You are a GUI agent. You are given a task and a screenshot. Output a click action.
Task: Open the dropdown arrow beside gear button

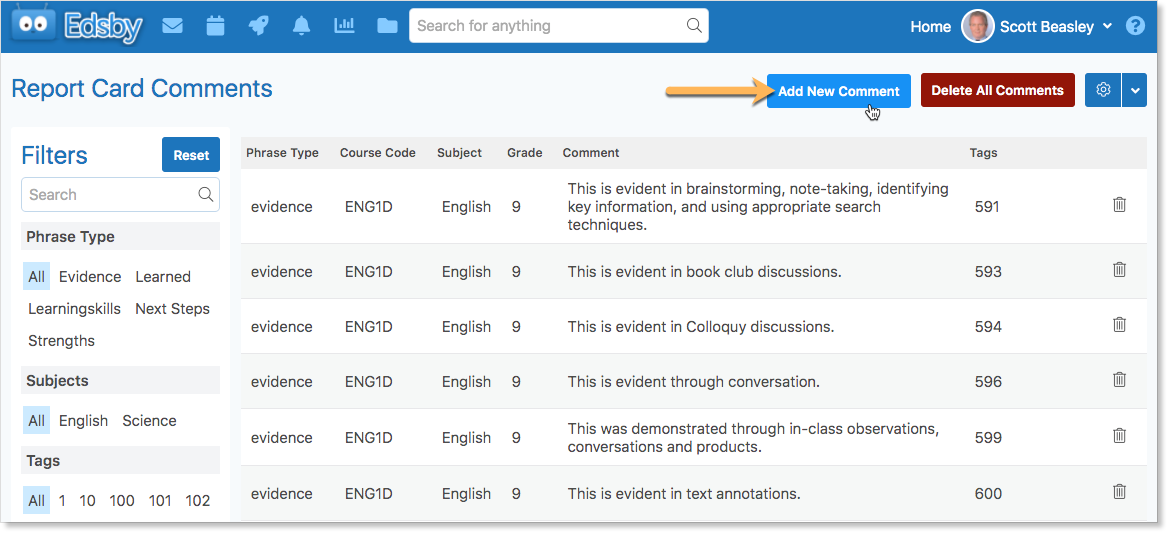tap(1134, 90)
